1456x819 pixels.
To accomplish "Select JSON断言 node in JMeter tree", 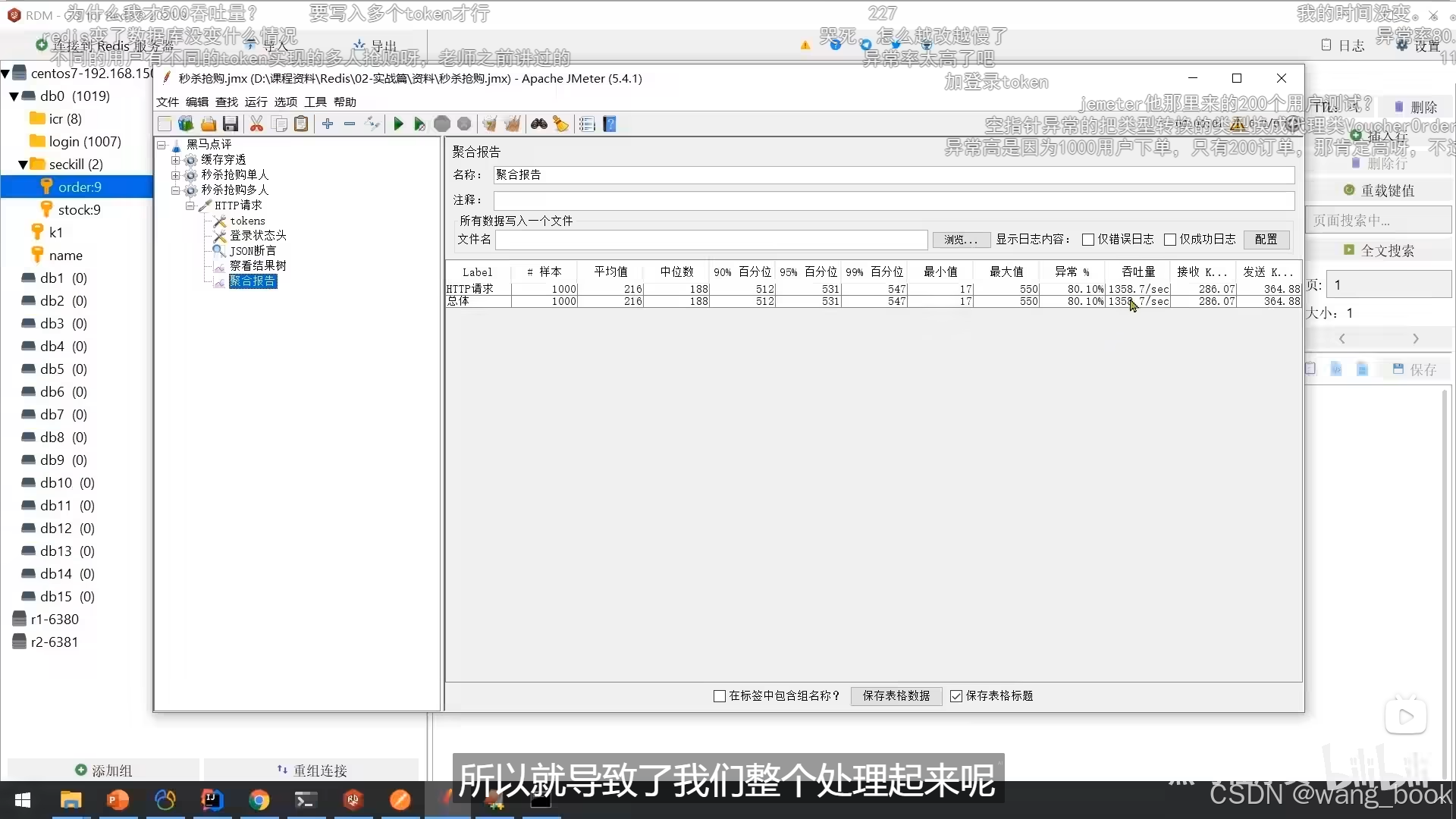I will [x=253, y=251].
